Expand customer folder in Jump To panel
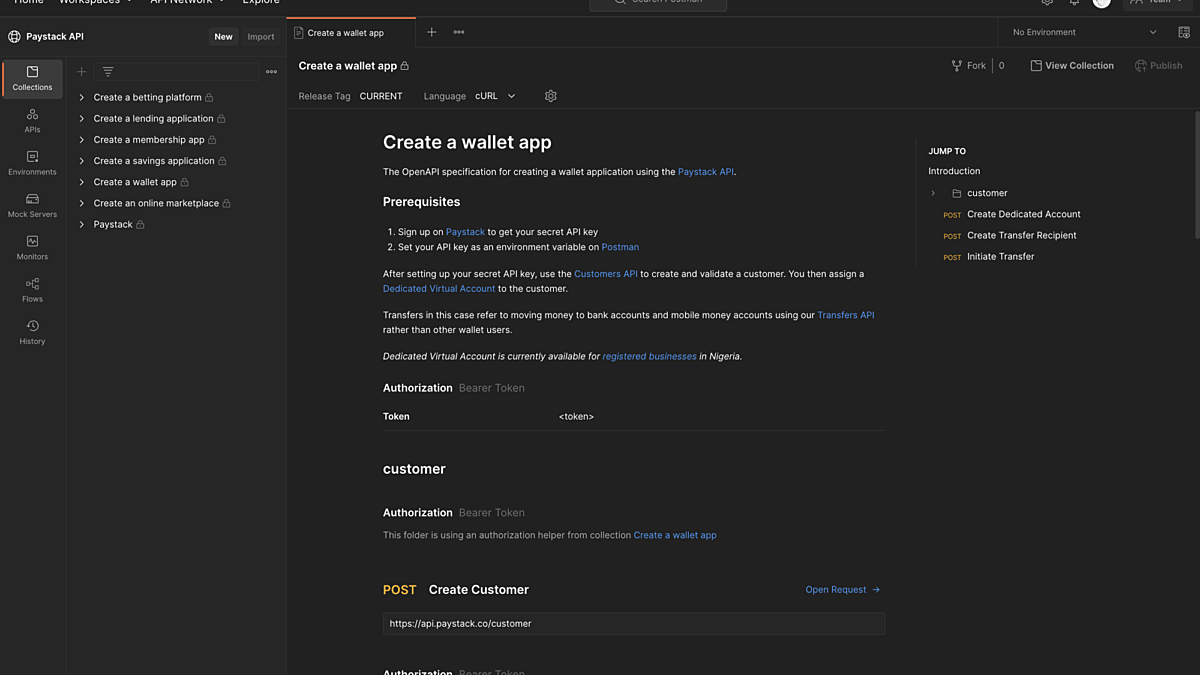This screenshot has width=1200, height=675. tap(933, 193)
